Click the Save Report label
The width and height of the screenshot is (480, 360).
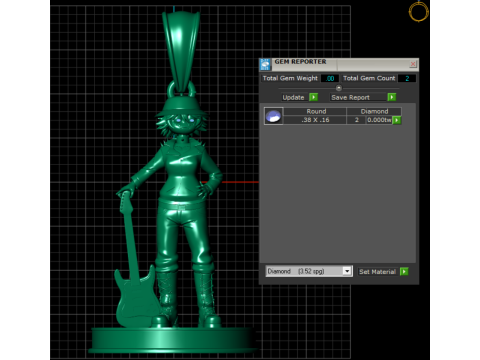coord(350,97)
